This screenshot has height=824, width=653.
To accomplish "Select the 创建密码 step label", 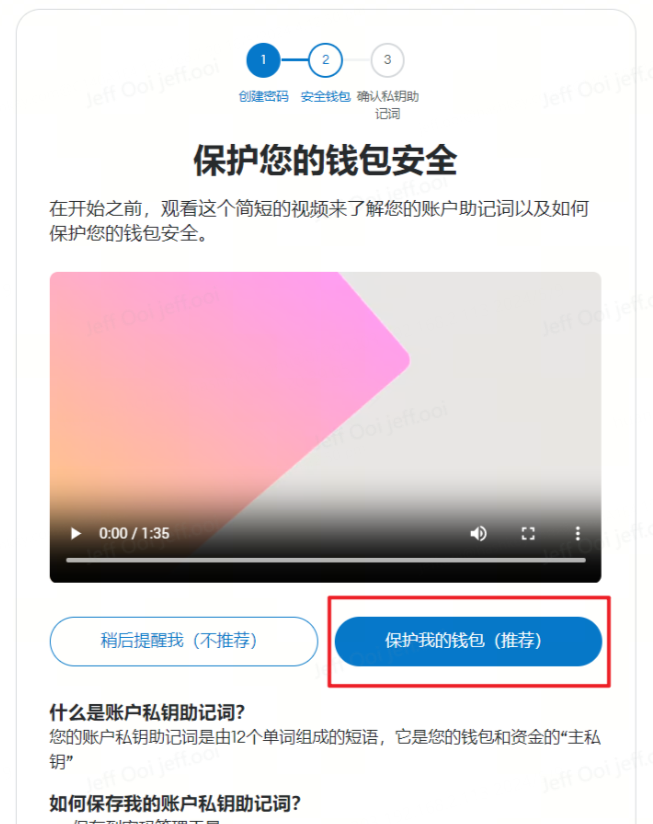I will point(263,97).
